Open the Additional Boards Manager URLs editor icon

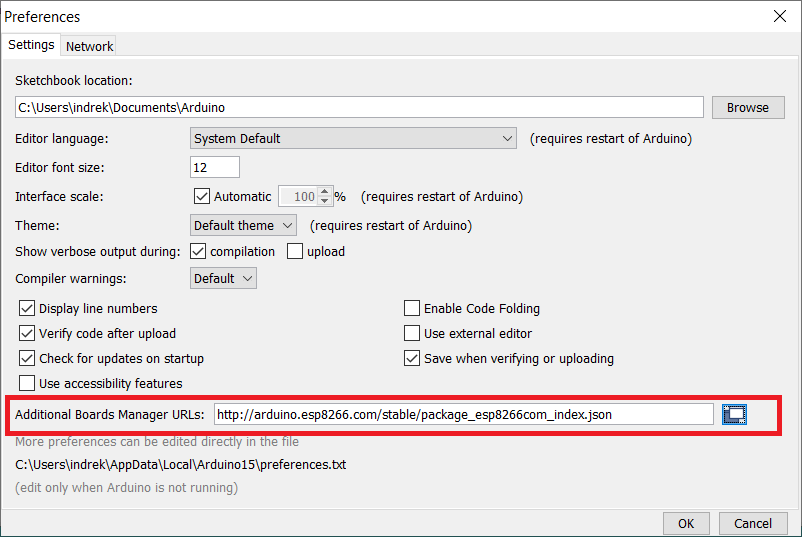tap(734, 414)
